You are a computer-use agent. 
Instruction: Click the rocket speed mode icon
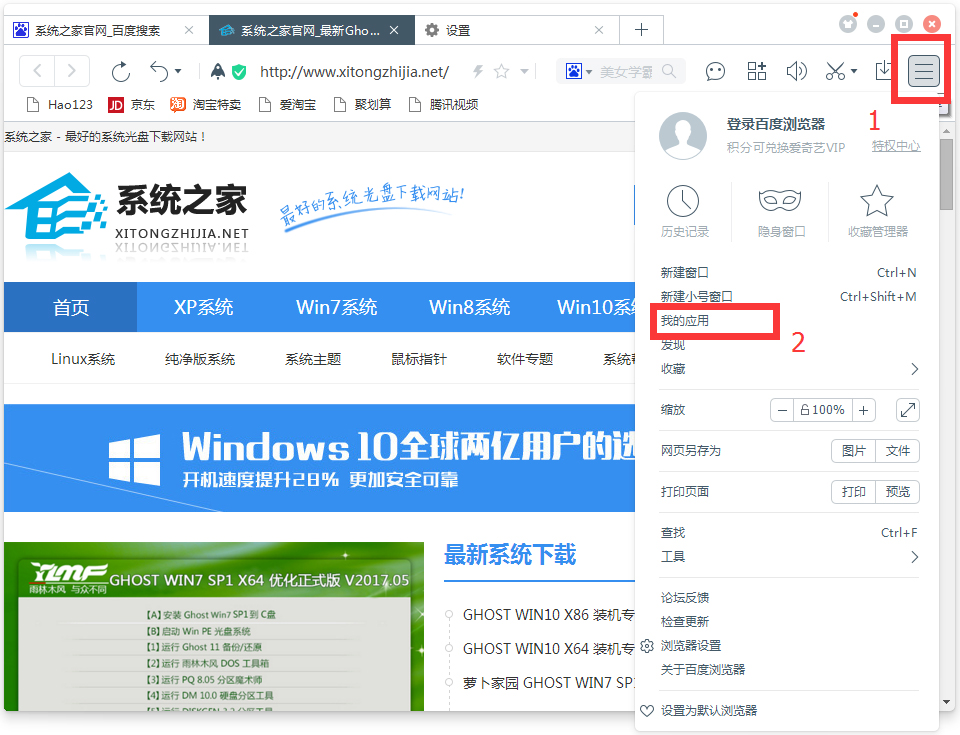[217, 72]
